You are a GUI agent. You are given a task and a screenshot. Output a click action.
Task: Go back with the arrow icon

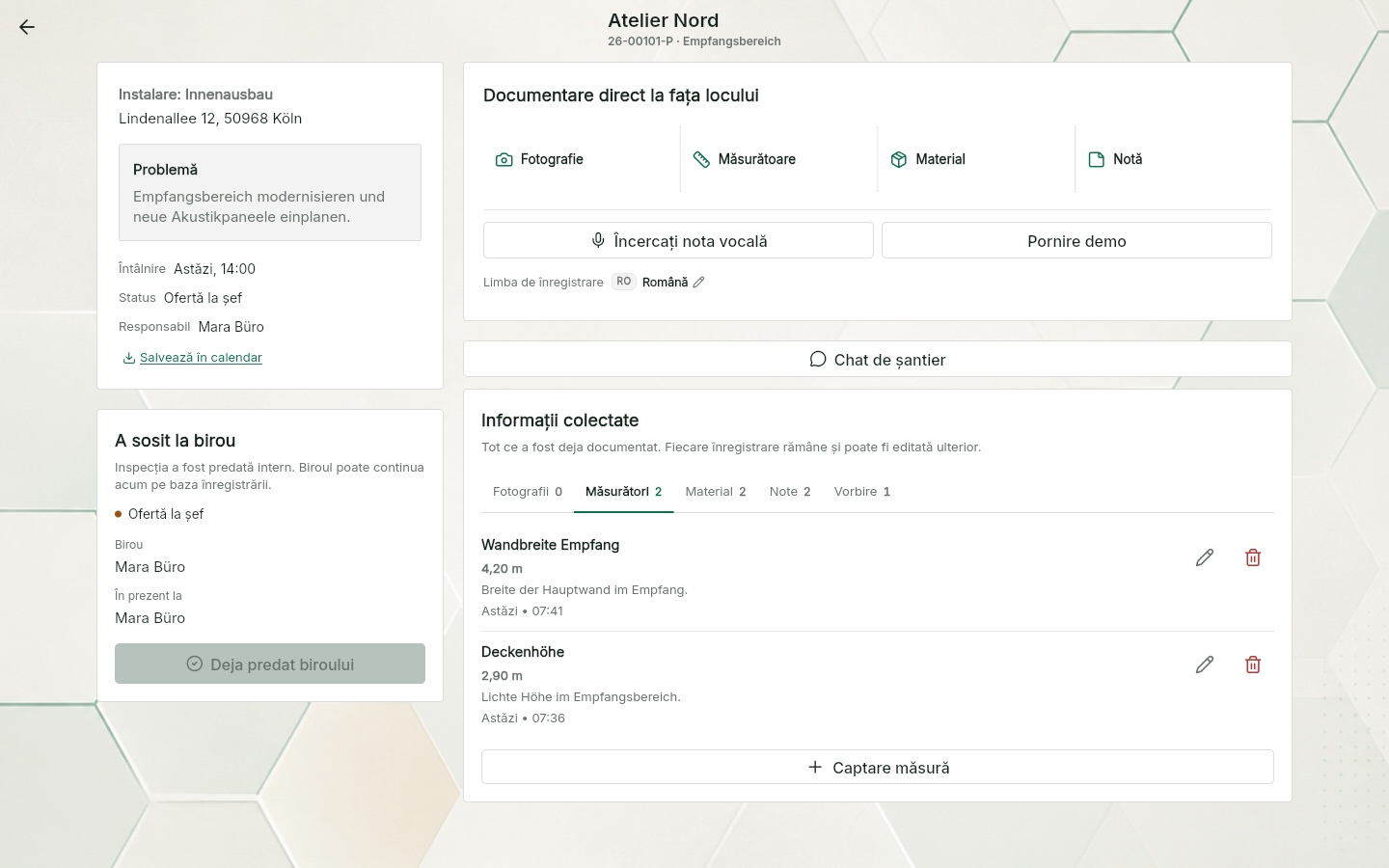coord(27,27)
